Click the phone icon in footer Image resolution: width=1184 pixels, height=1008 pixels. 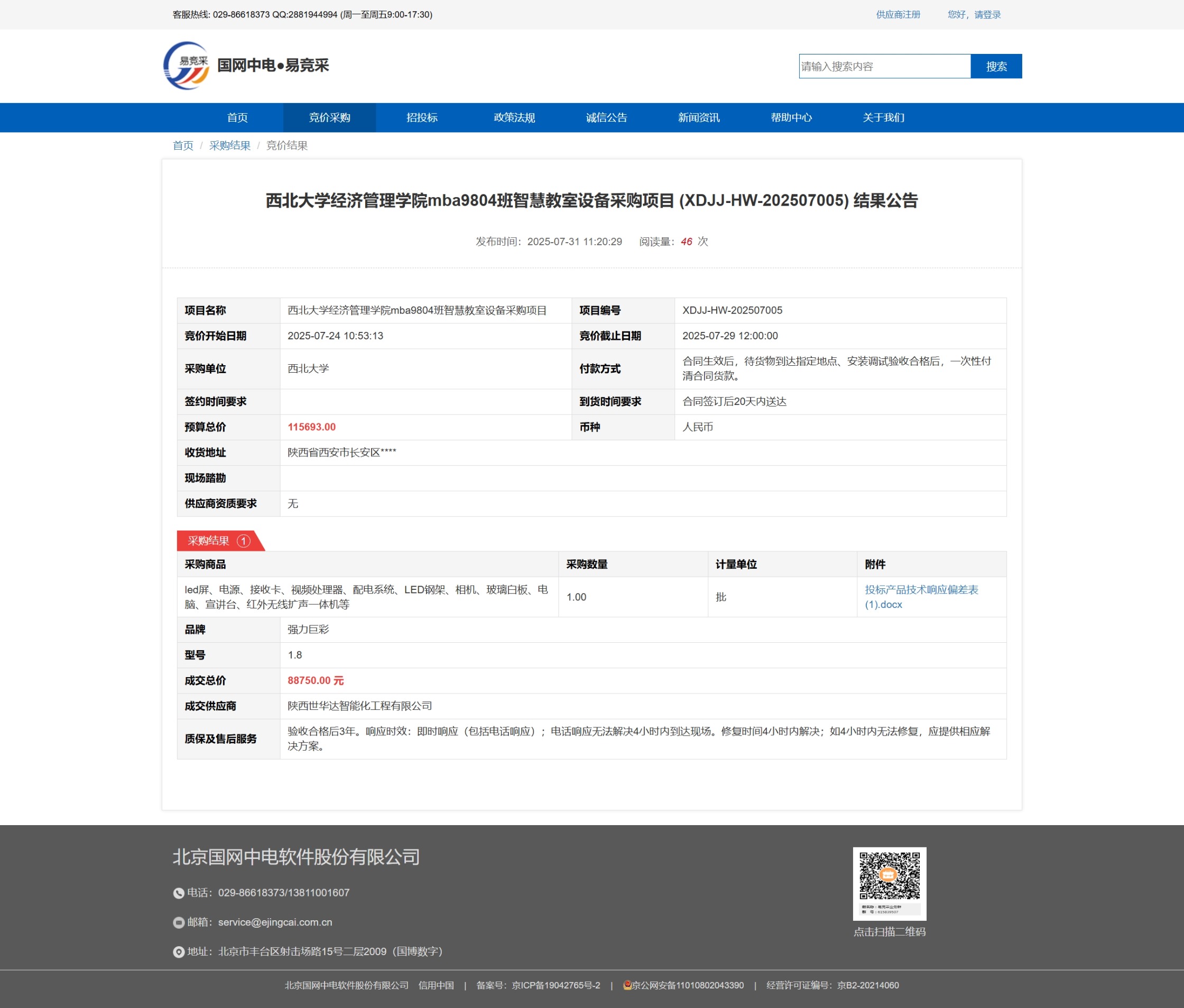[178, 893]
